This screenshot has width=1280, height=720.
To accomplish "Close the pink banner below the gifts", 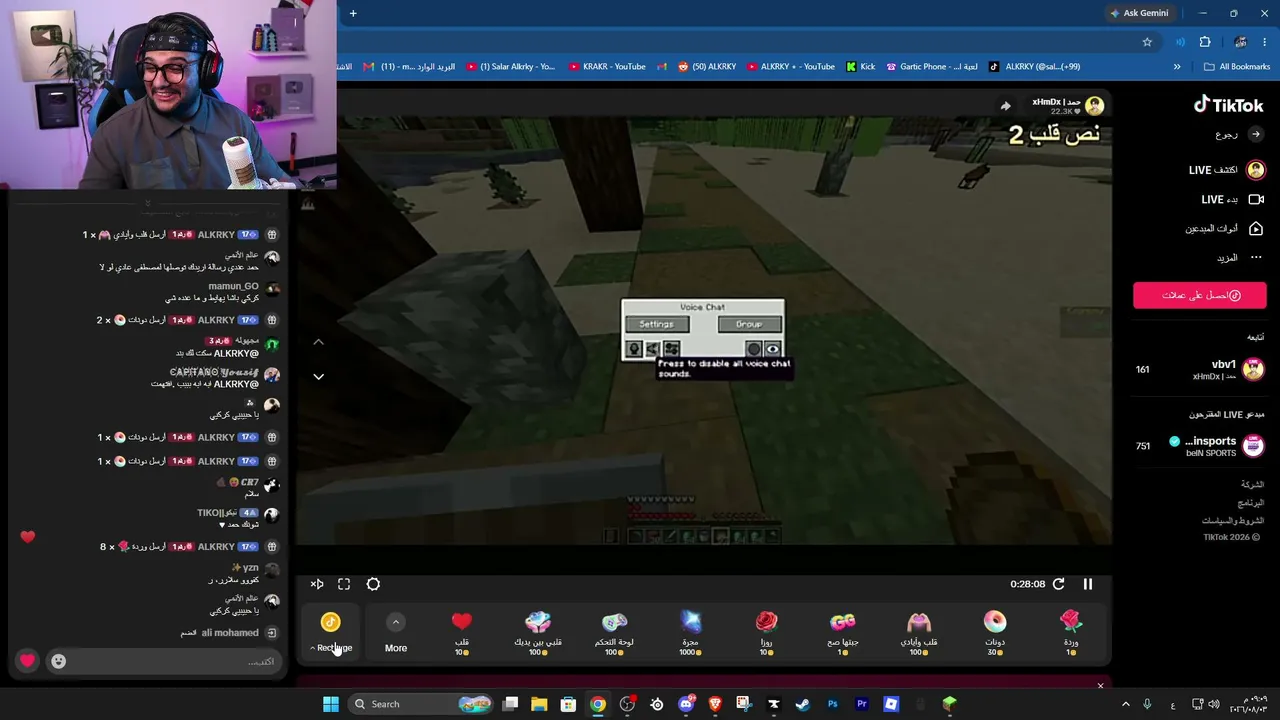I will pyautogui.click(x=1100, y=685).
